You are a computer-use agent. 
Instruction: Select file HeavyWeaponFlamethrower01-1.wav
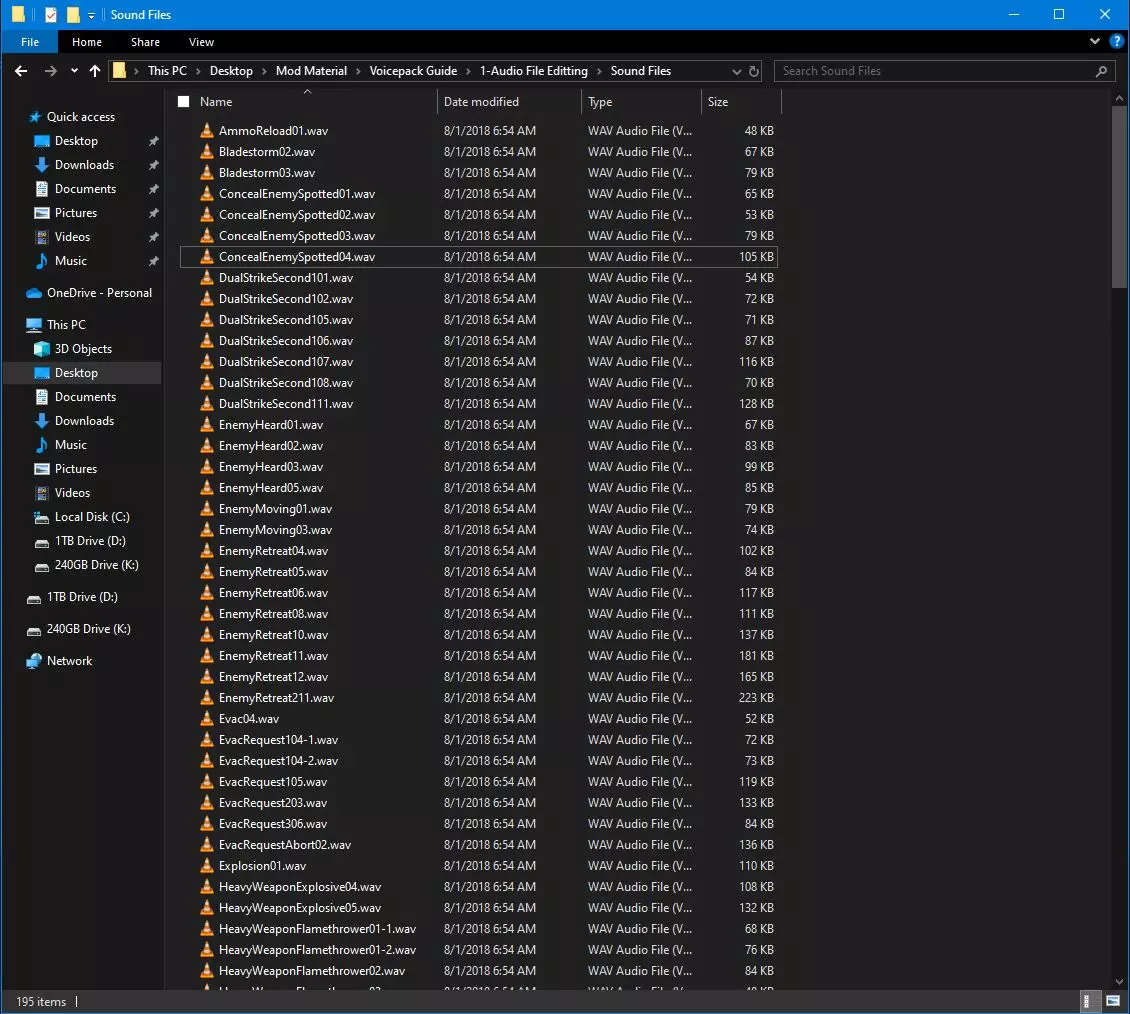click(478, 928)
